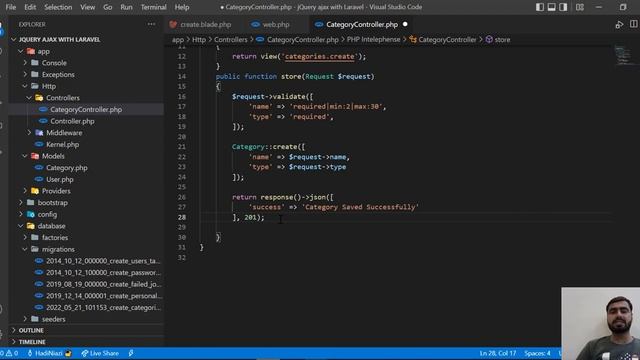The image size is (640, 360).
Task: Click the minimap code preview
Action: [624, 55]
